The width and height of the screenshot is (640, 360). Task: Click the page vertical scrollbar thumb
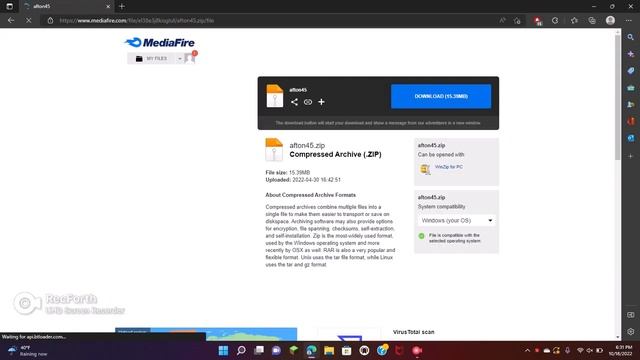point(618,98)
